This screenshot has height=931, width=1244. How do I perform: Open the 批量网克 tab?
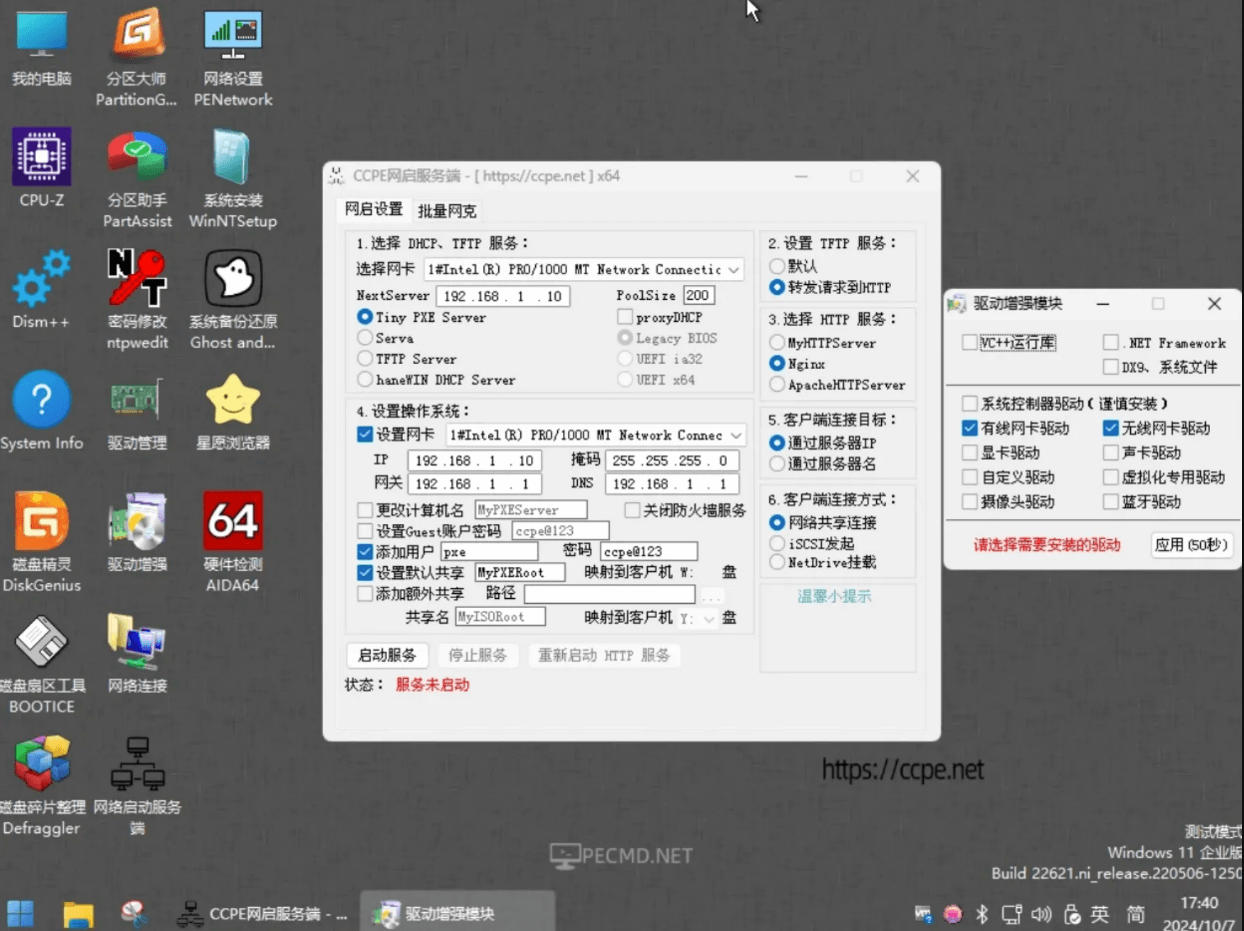coord(447,211)
